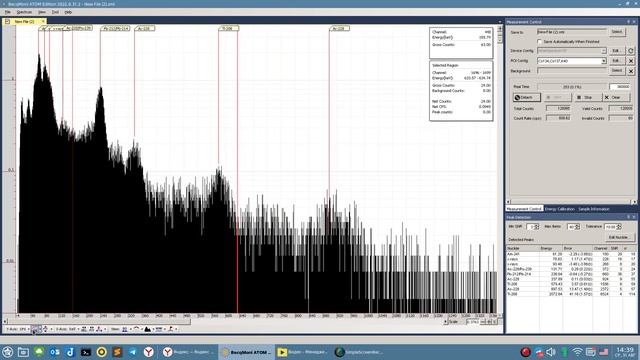Click the red circle tray icon
Screen dimensions: 640x360
coord(525,352)
